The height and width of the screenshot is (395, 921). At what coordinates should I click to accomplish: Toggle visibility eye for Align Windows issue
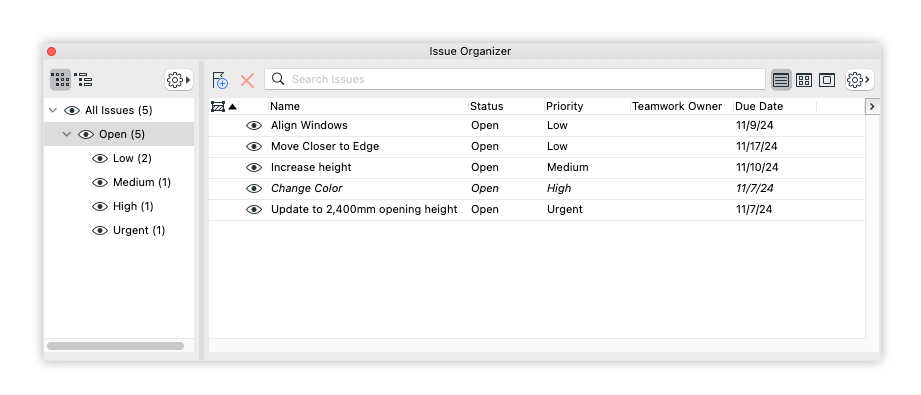tap(254, 125)
